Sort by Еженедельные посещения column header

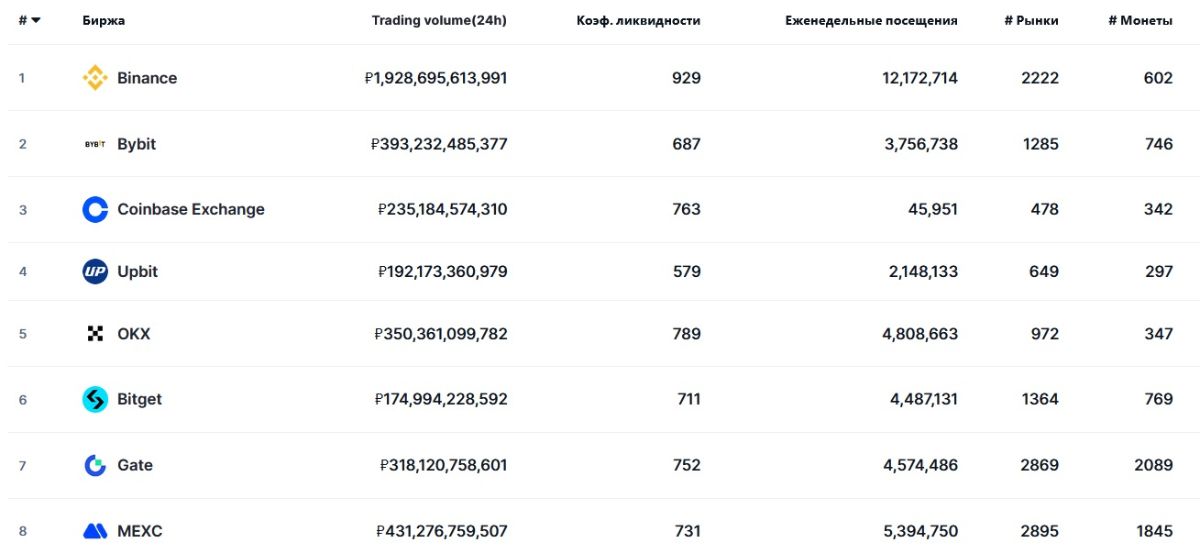click(x=871, y=21)
